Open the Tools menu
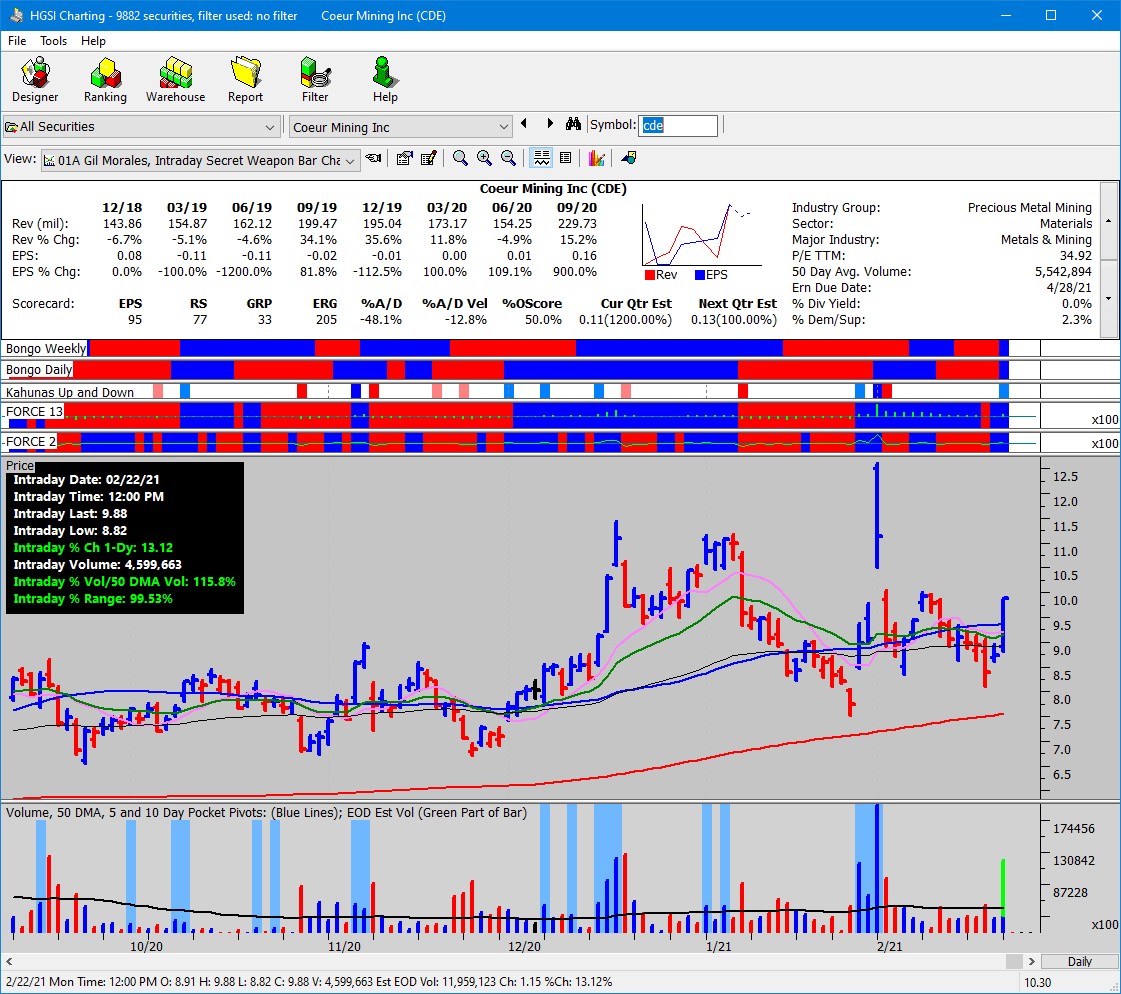Image resolution: width=1121 pixels, height=994 pixels. (53, 41)
